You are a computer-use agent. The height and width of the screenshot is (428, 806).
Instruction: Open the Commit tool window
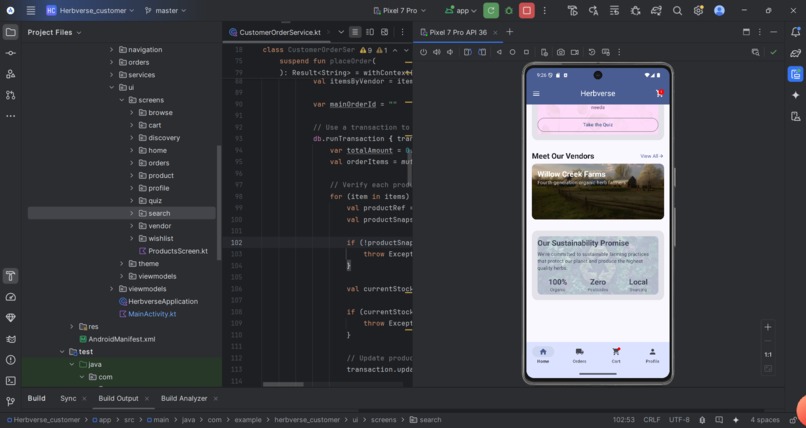[10, 53]
